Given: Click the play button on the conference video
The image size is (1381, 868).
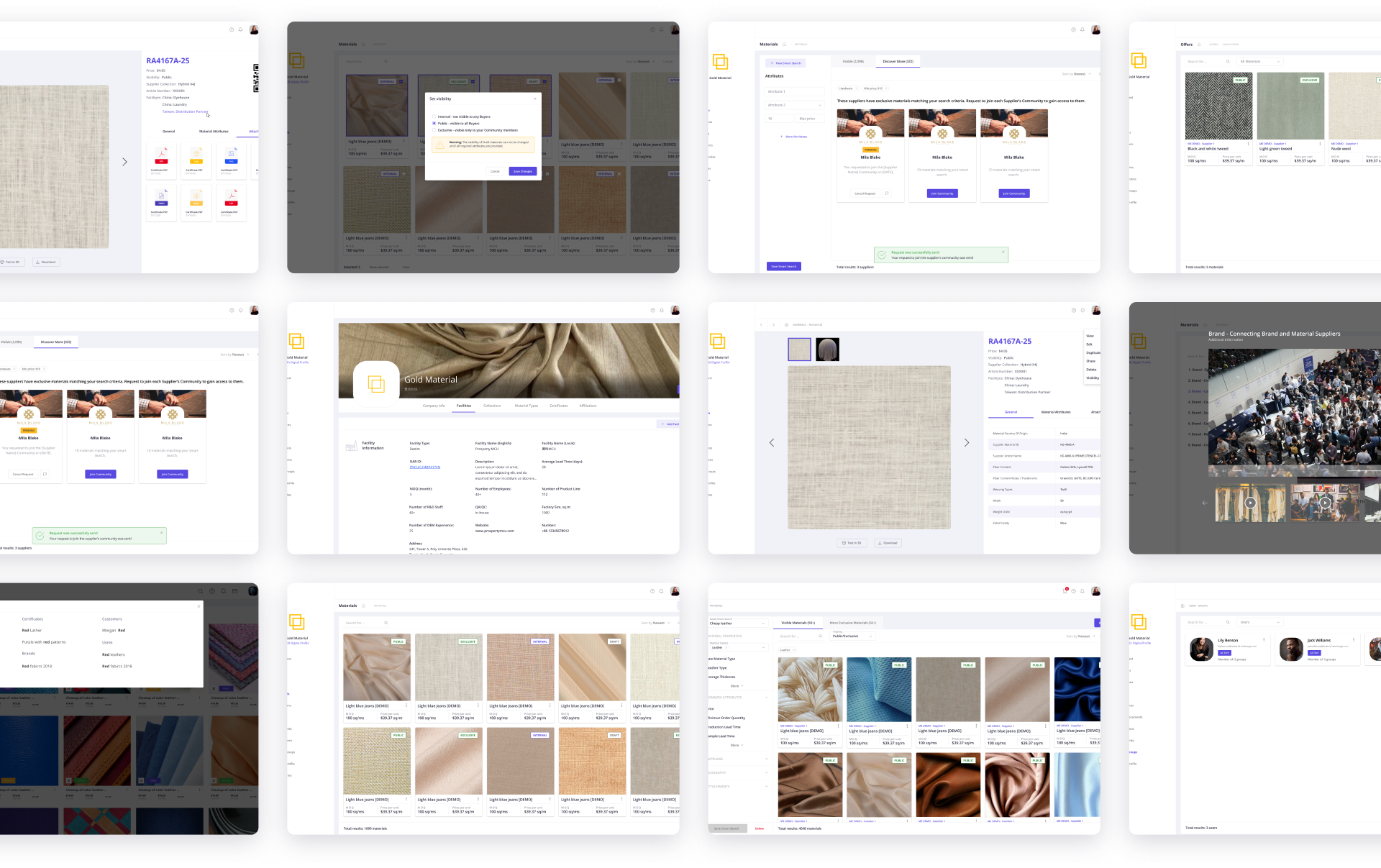Looking at the screenshot, I should [1213, 471].
